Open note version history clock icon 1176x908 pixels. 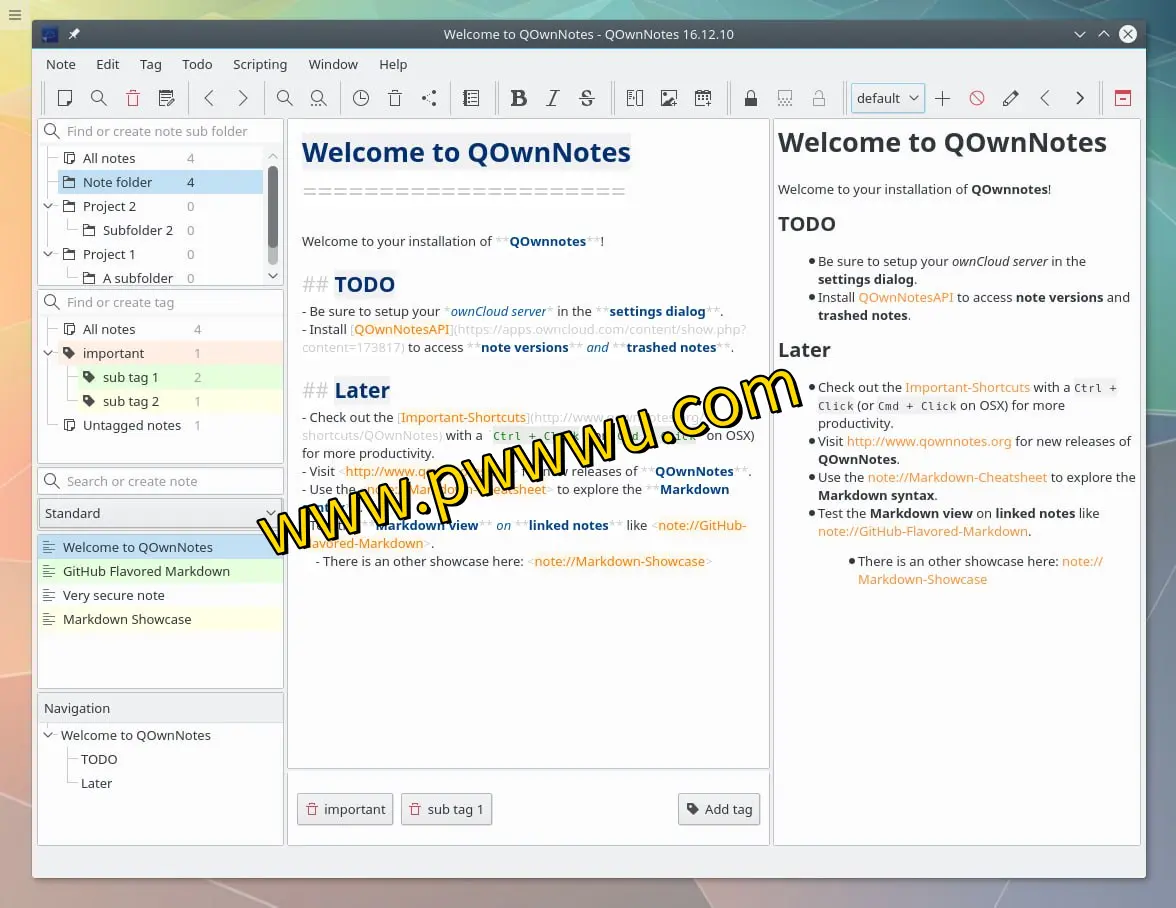click(361, 98)
